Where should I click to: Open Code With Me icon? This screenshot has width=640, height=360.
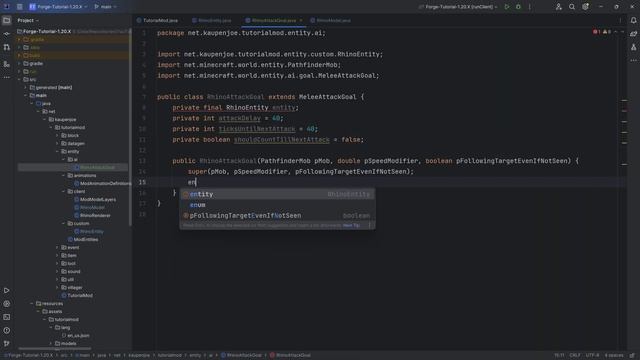(x=559, y=7)
